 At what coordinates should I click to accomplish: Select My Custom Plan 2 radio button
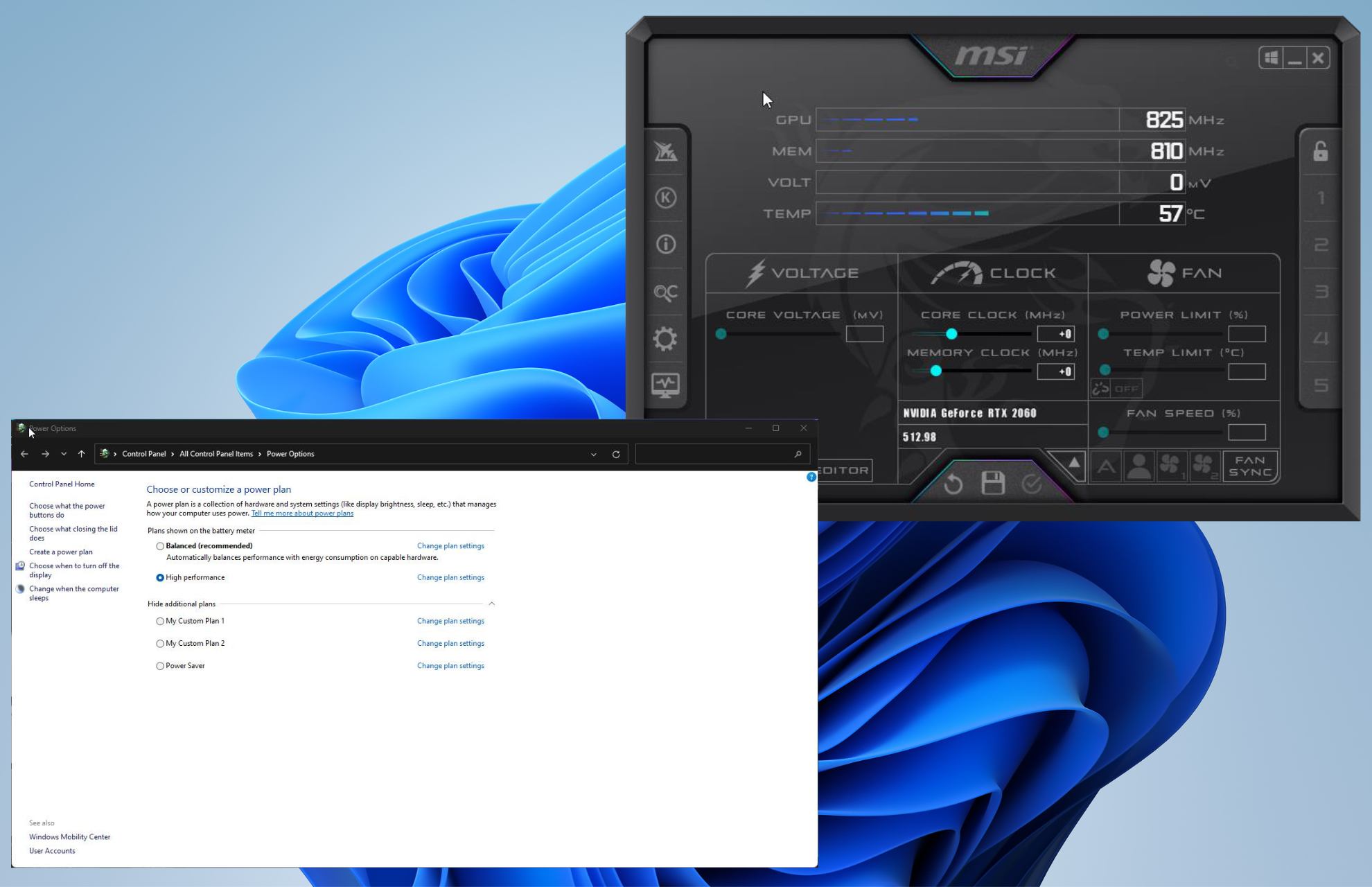[160, 644]
